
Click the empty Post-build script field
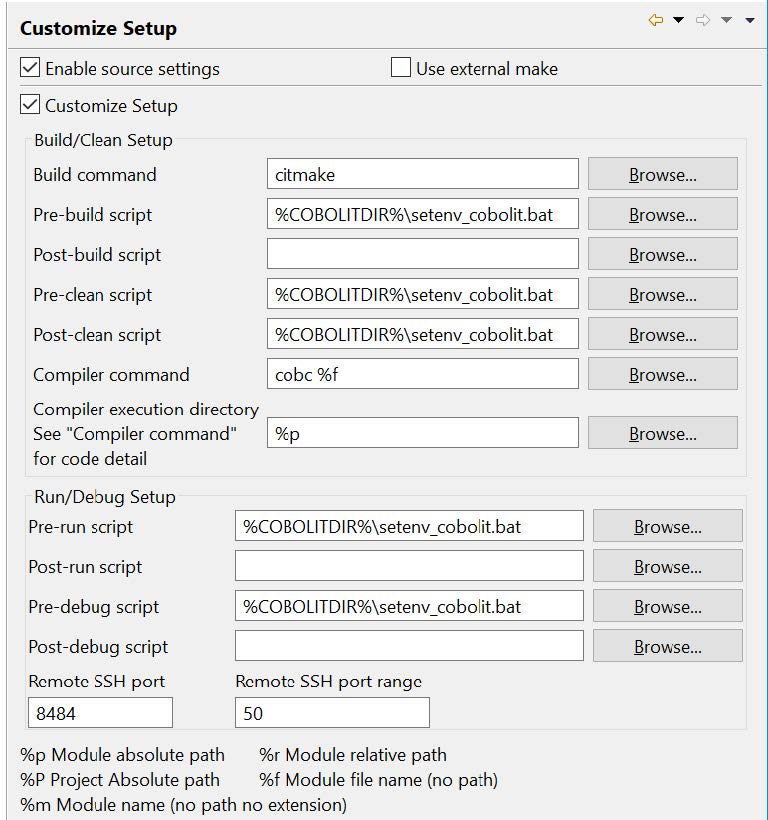point(422,254)
